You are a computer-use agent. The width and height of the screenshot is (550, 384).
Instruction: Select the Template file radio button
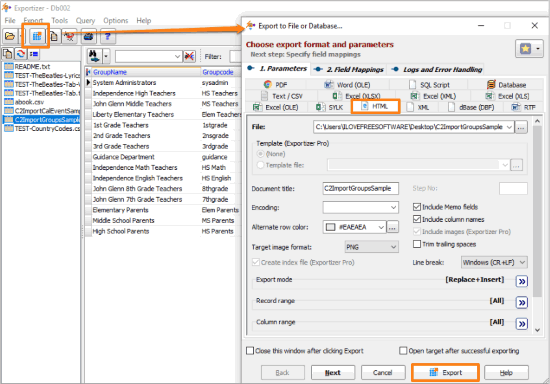point(261,165)
